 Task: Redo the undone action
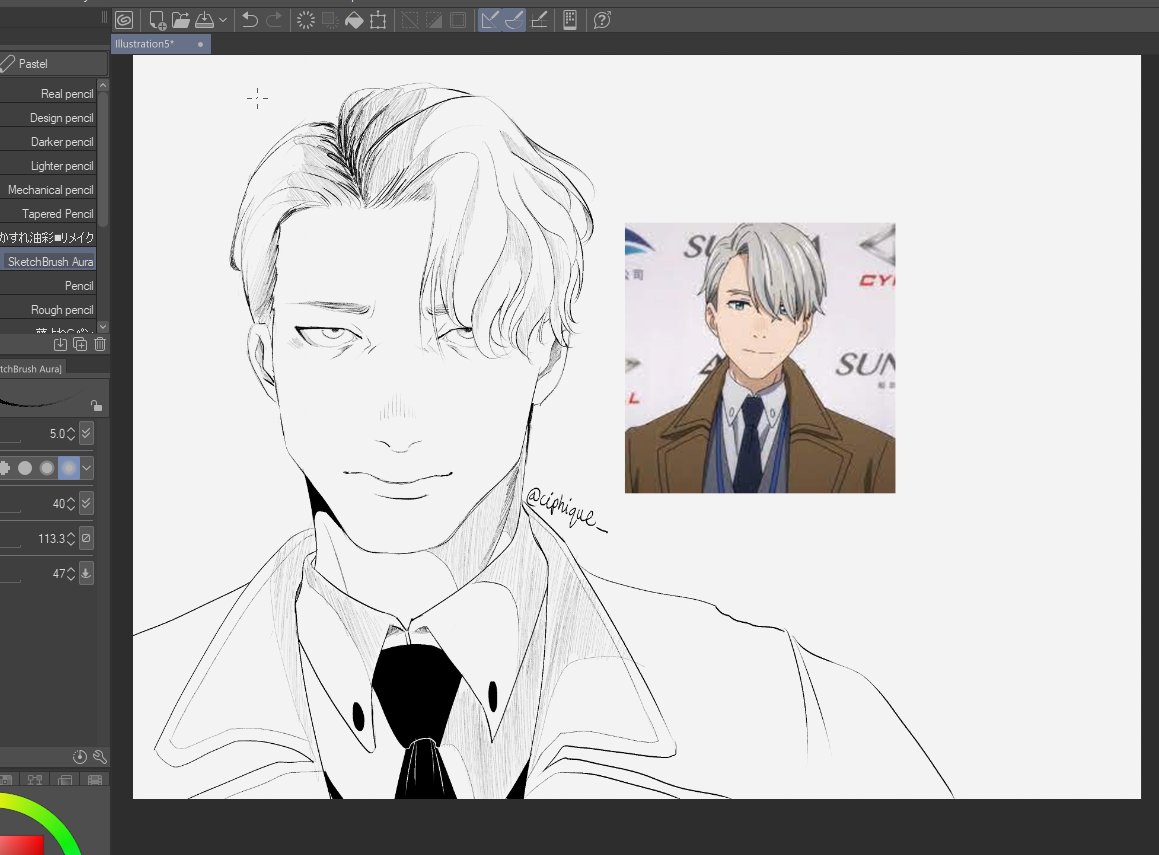pos(274,20)
